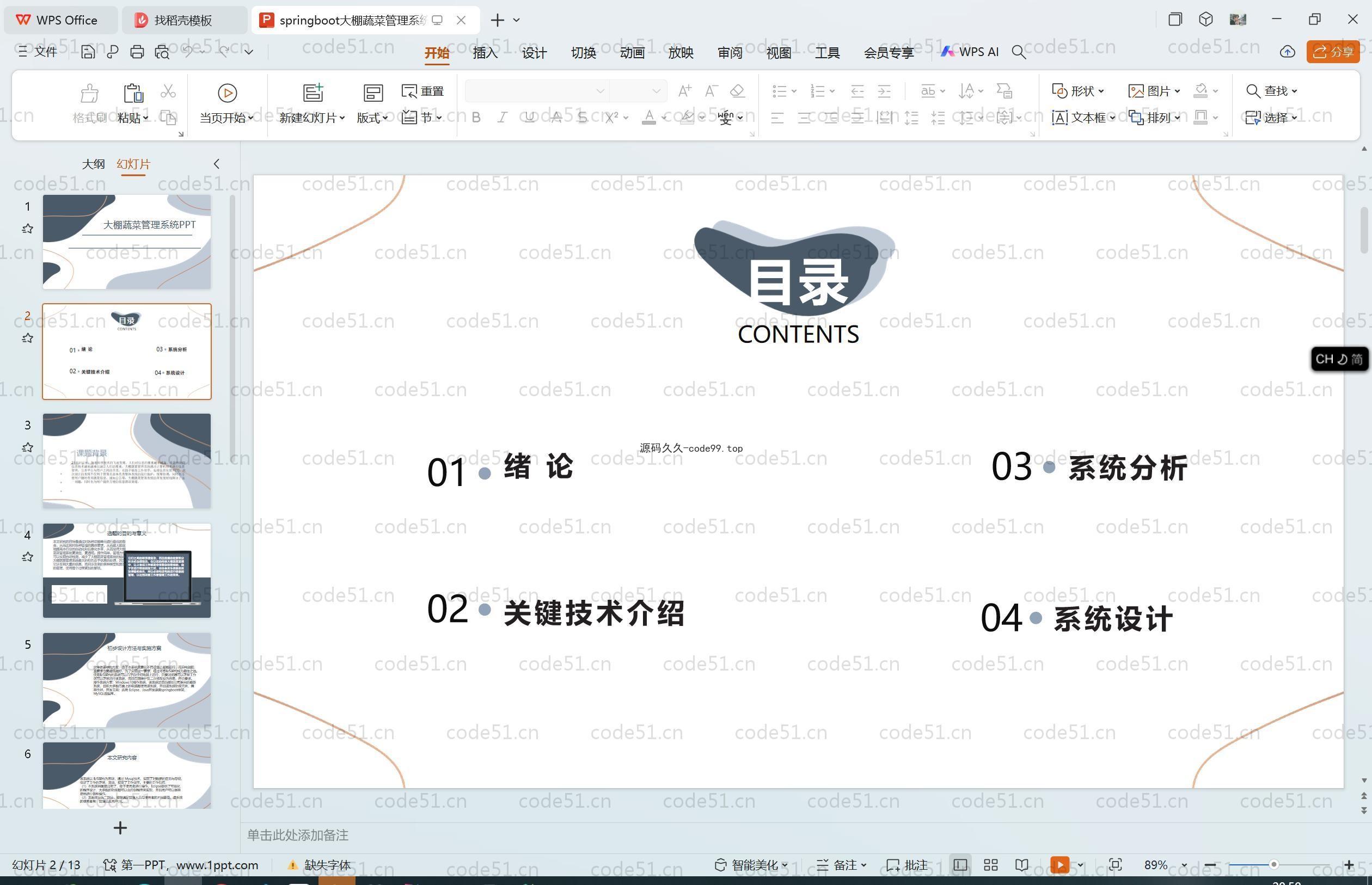Image resolution: width=1372 pixels, height=885 pixels.
Task: Toggle Underline formatting
Action: pos(529,118)
